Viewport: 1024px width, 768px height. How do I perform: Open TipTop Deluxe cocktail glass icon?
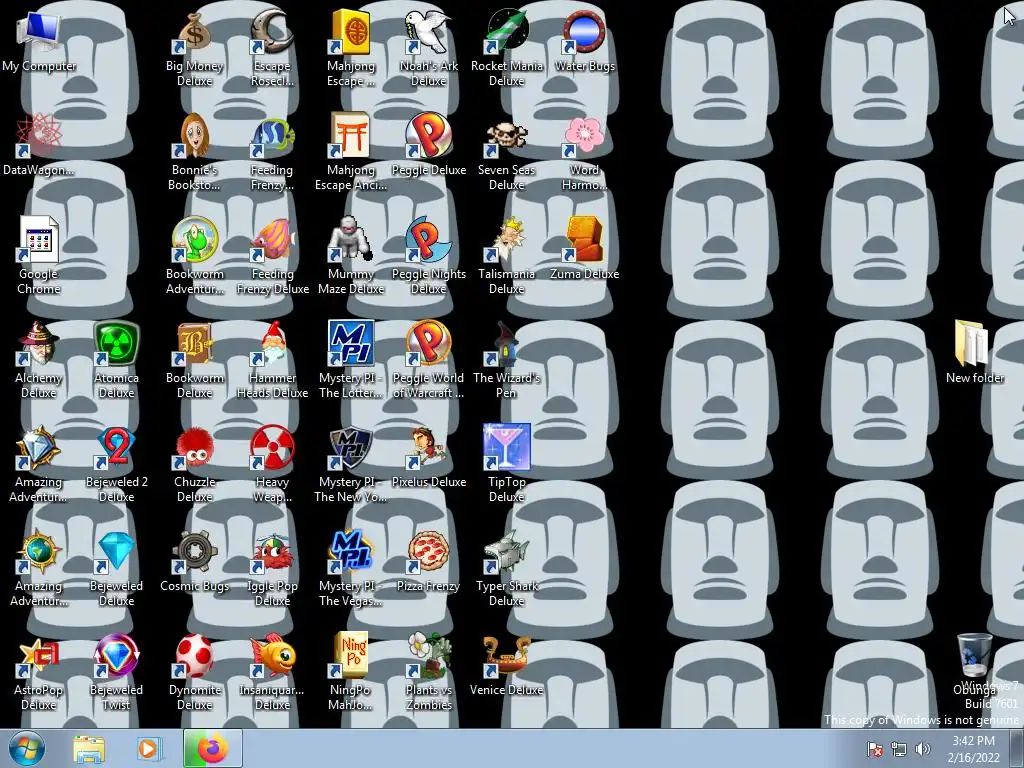point(507,448)
